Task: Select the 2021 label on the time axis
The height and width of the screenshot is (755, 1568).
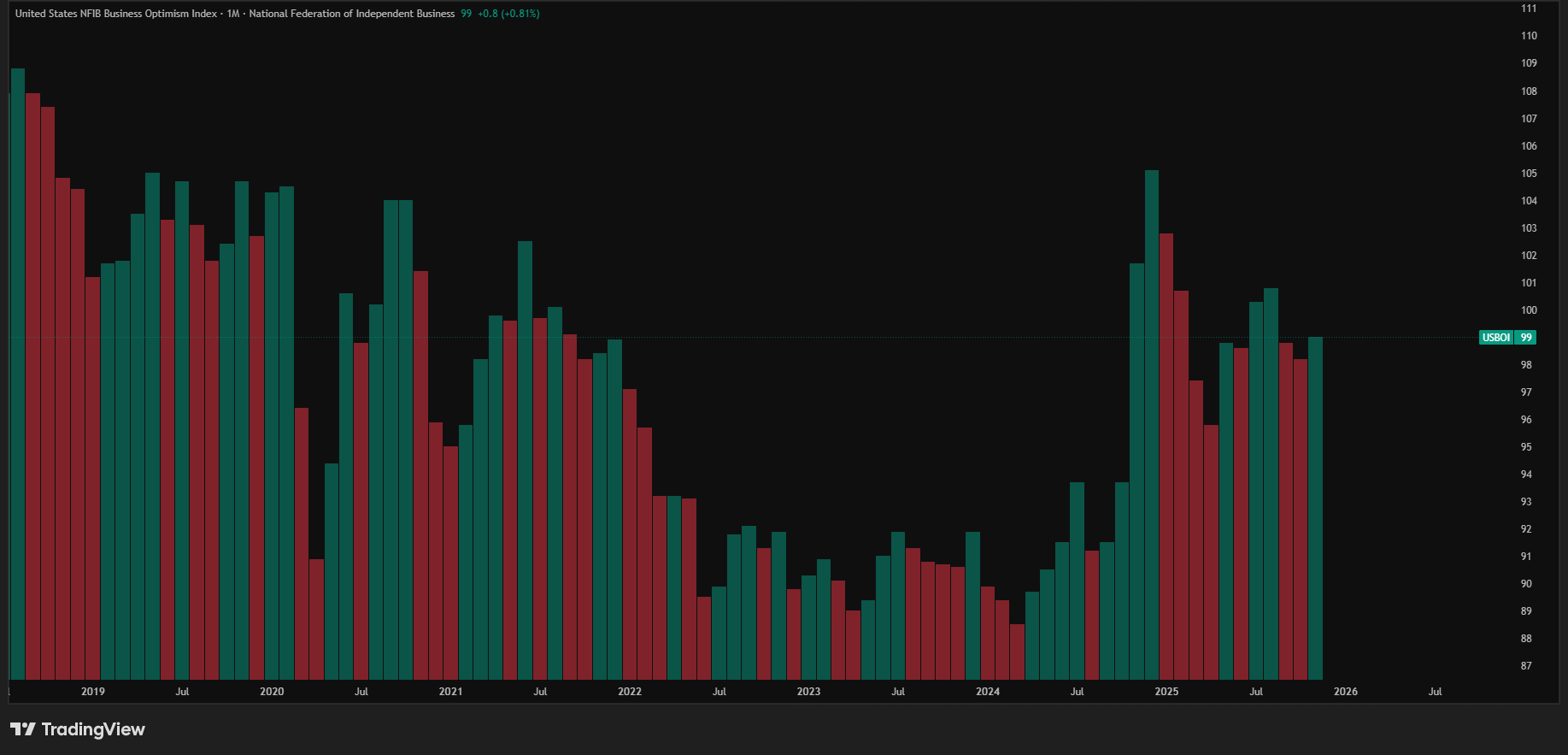Action: click(x=450, y=692)
